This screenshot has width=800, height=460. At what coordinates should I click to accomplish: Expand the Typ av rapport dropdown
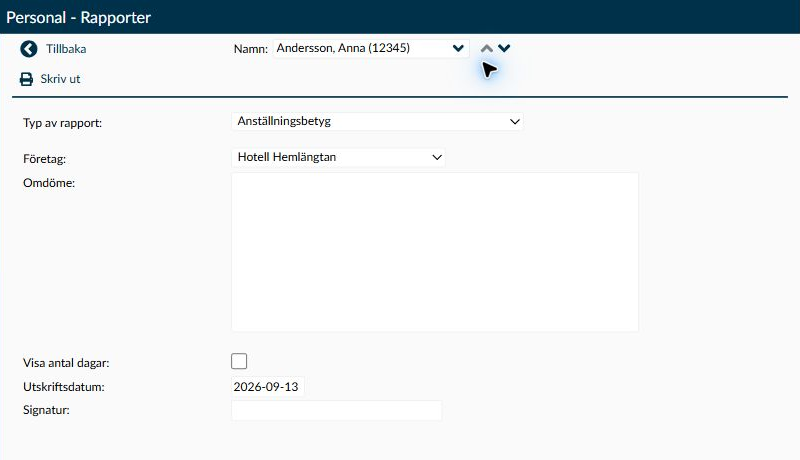point(377,121)
